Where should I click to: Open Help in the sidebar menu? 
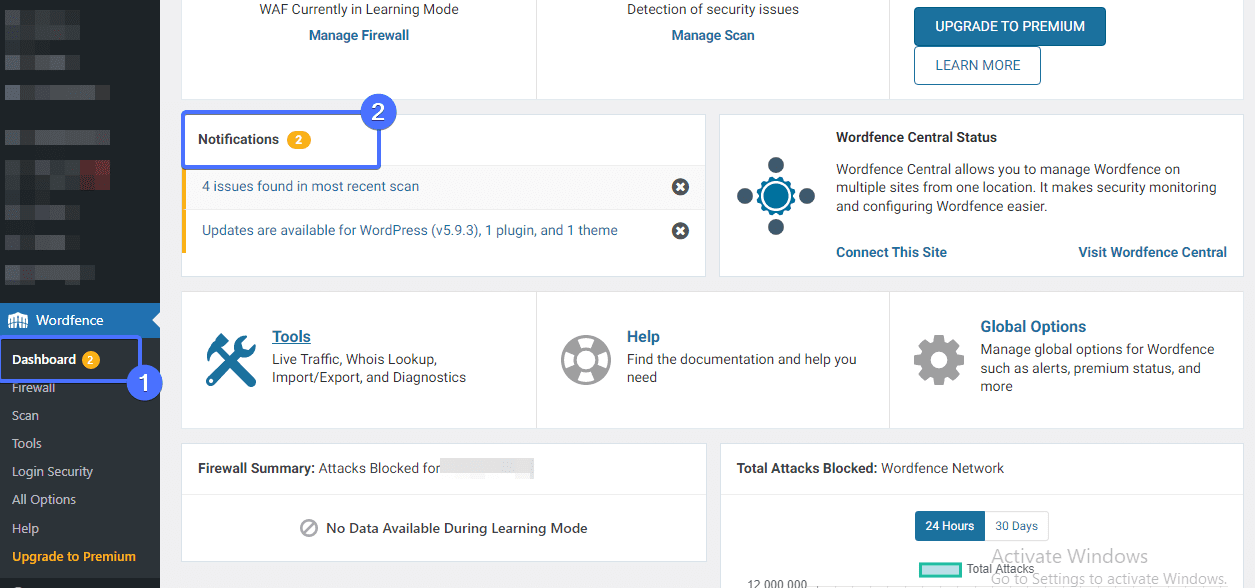(26, 528)
